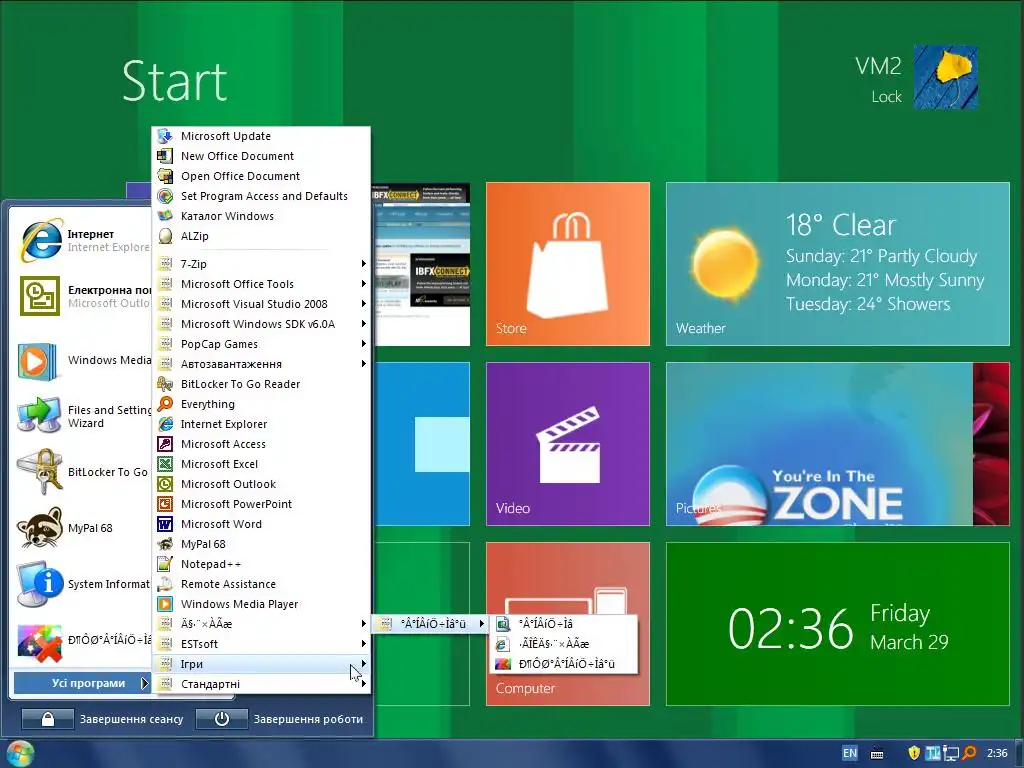Select second item with IE icon in rightmost submenu
The image size is (1024, 768).
[563, 644]
